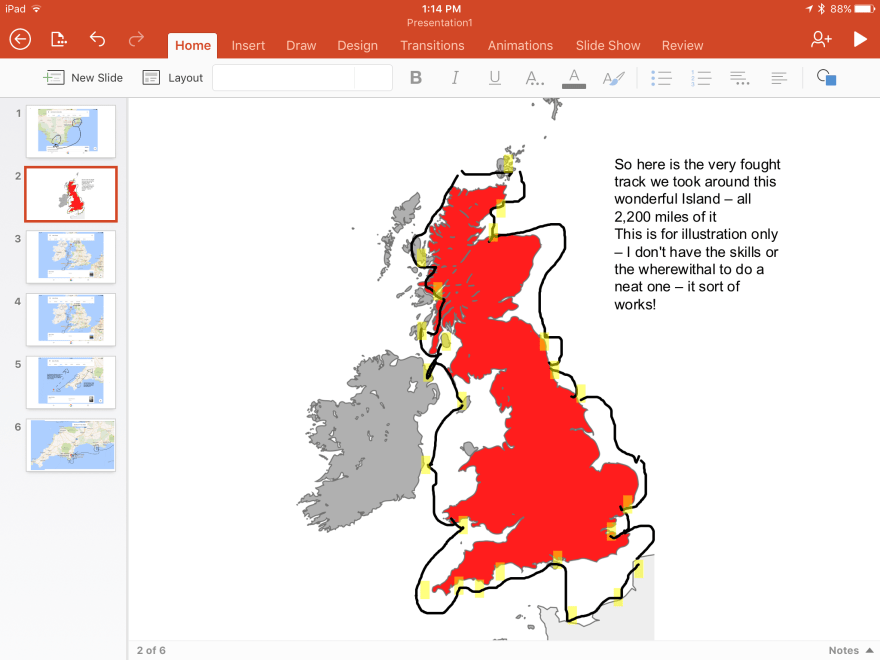Open the Transitions tab
The image size is (880, 660).
point(432,45)
